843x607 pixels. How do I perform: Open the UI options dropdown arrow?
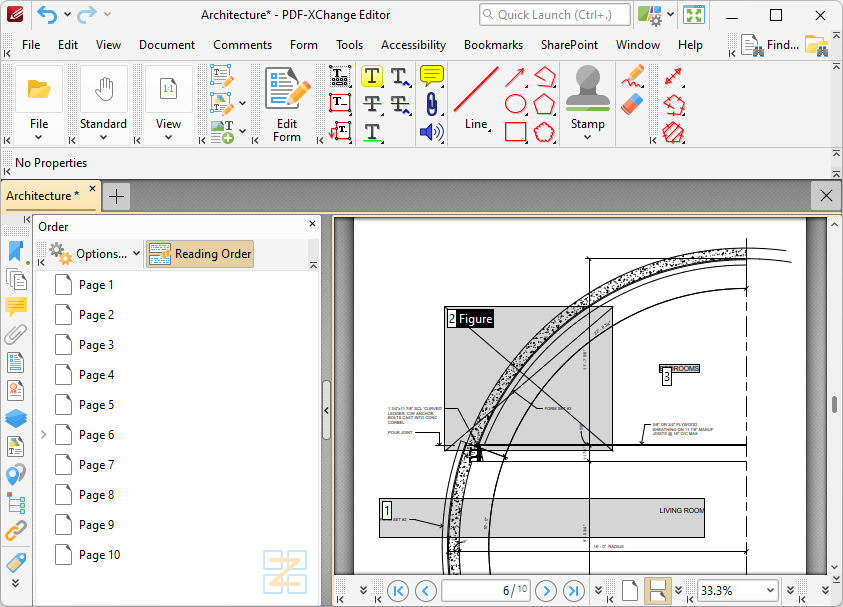pos(670,14)
